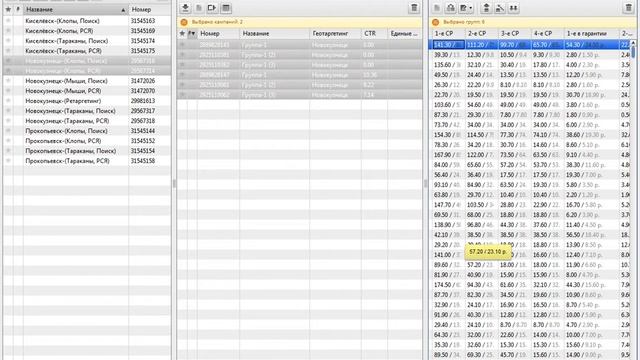The image size is (640, 360).
Task: Click the bid wizard icon in phrases toolbar
Action: pos(500,8)
